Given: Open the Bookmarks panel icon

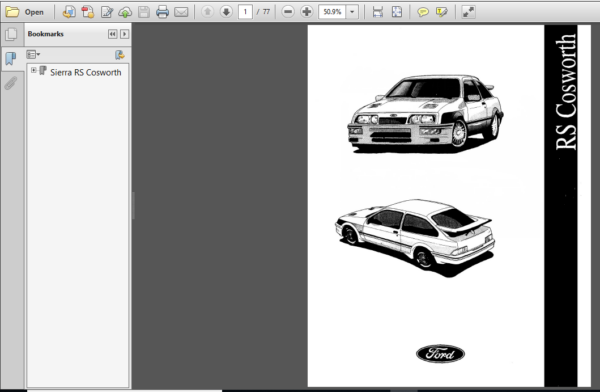Looking at the screenshot, I should tap(11, 59).
